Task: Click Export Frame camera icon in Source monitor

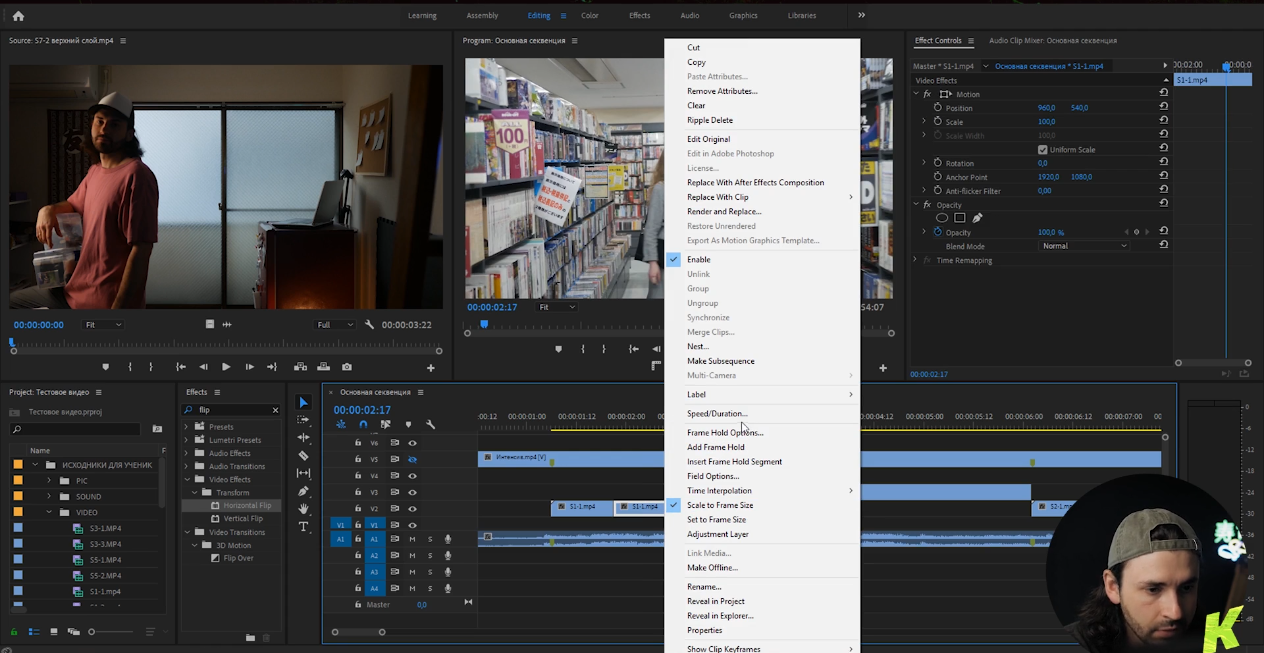Action: [x=346, y=367]
